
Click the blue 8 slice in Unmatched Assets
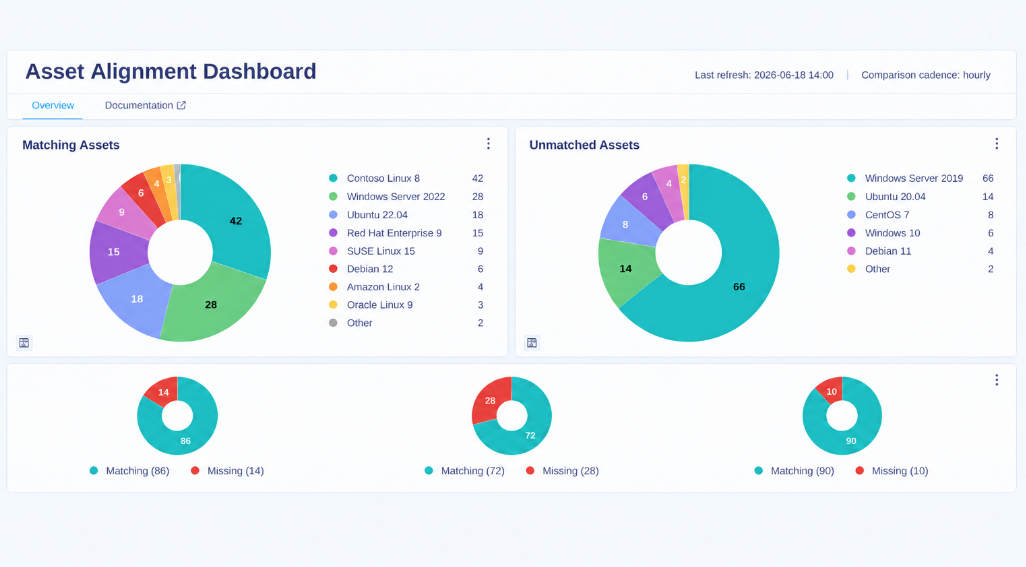point(625,224)
